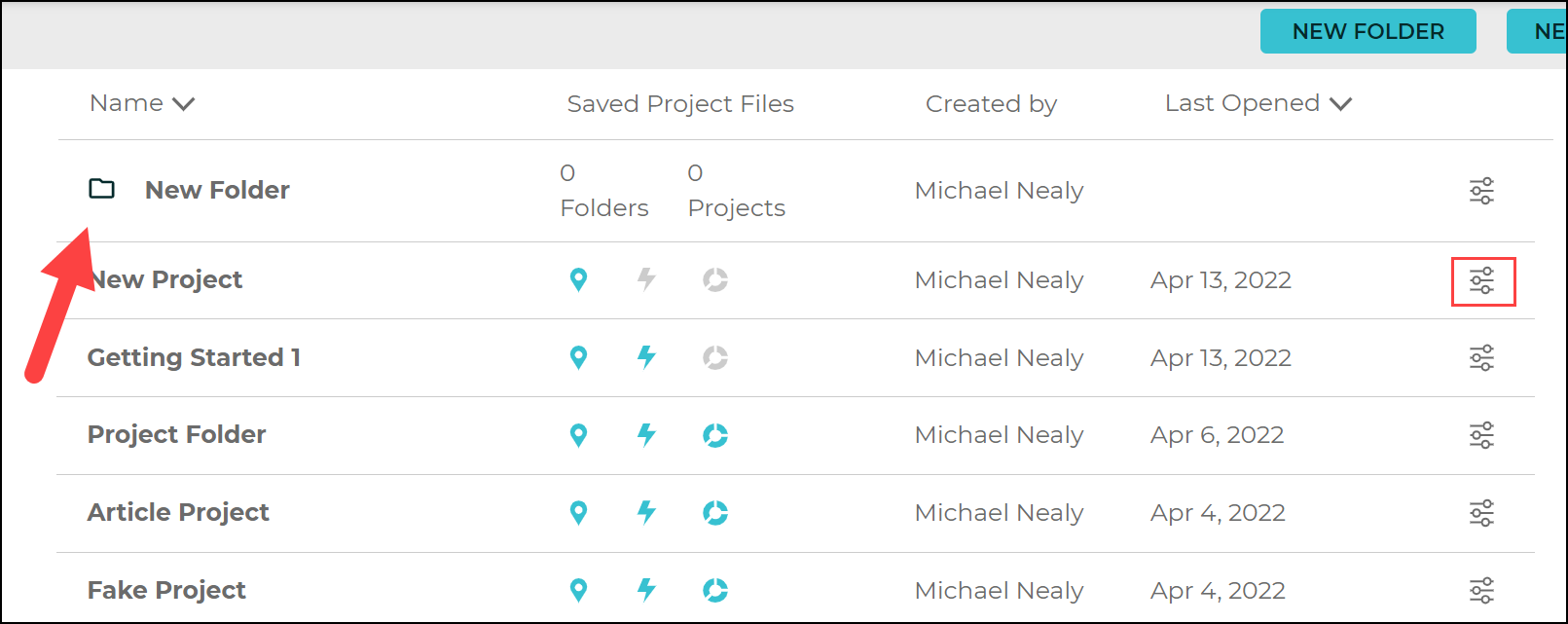Open the Article Project entry
The width and height of the screenshot is (1568, 624).
pyautogui.click(x=178, y=513)
